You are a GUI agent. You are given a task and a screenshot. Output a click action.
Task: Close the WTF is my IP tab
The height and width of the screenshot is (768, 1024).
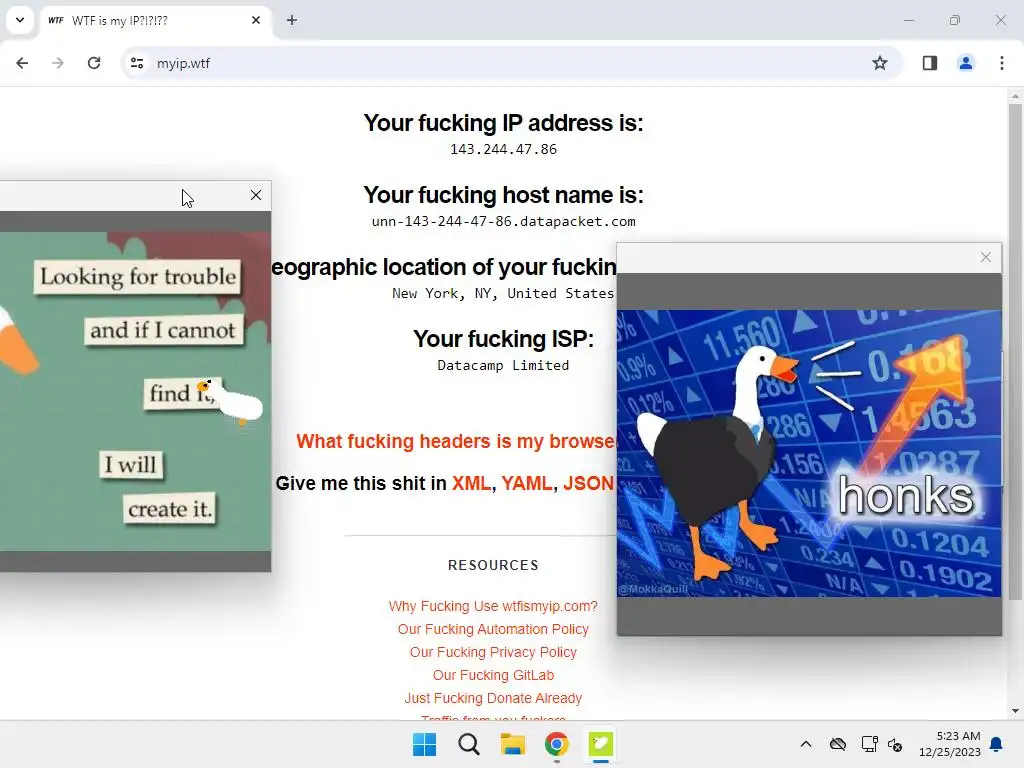click(256, 20)
